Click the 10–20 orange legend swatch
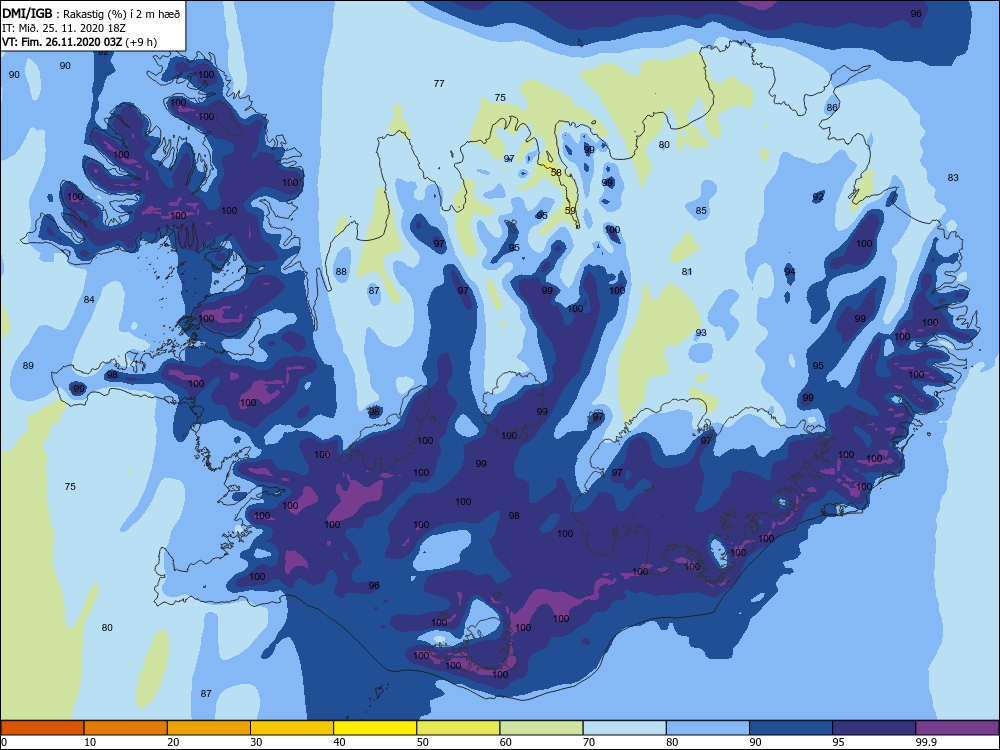This screenshot has width=1000, height=750. [126, 728]
